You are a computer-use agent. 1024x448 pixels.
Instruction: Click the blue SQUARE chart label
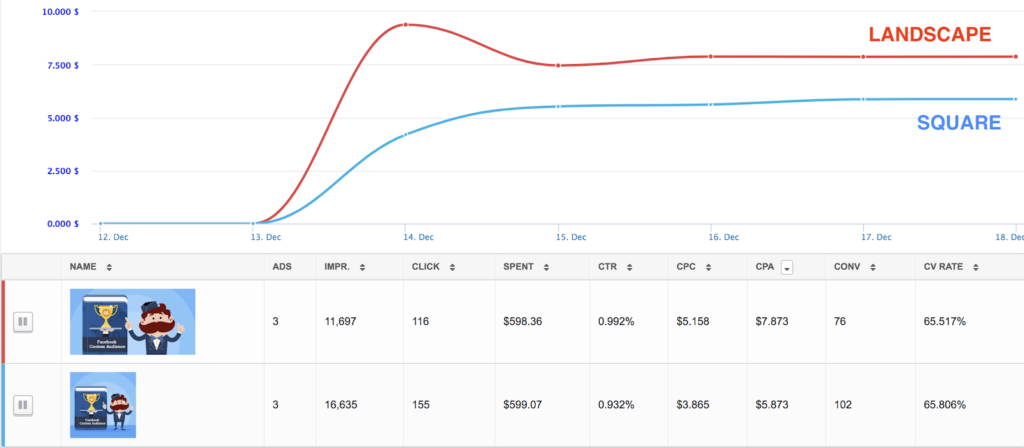pyautogui.click(x=959, y=123)
